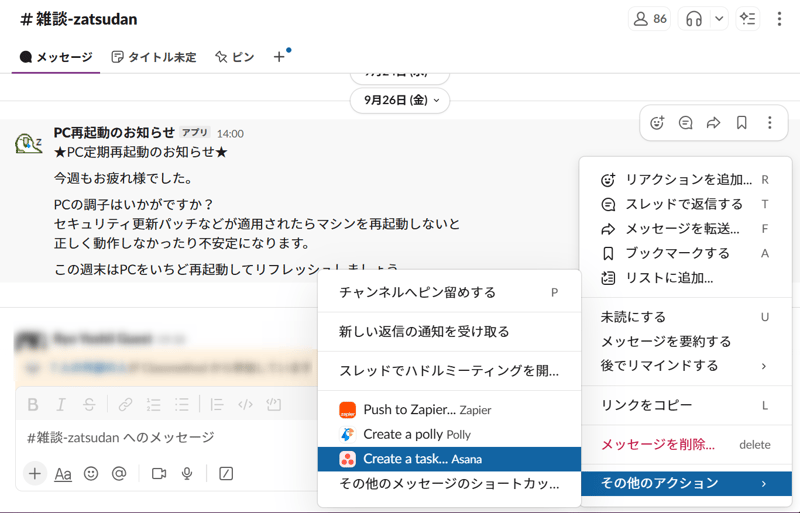Screen dimensions: 800x513
Task: Toggle italic formatting in composer
Action: [x=61, y=405]
